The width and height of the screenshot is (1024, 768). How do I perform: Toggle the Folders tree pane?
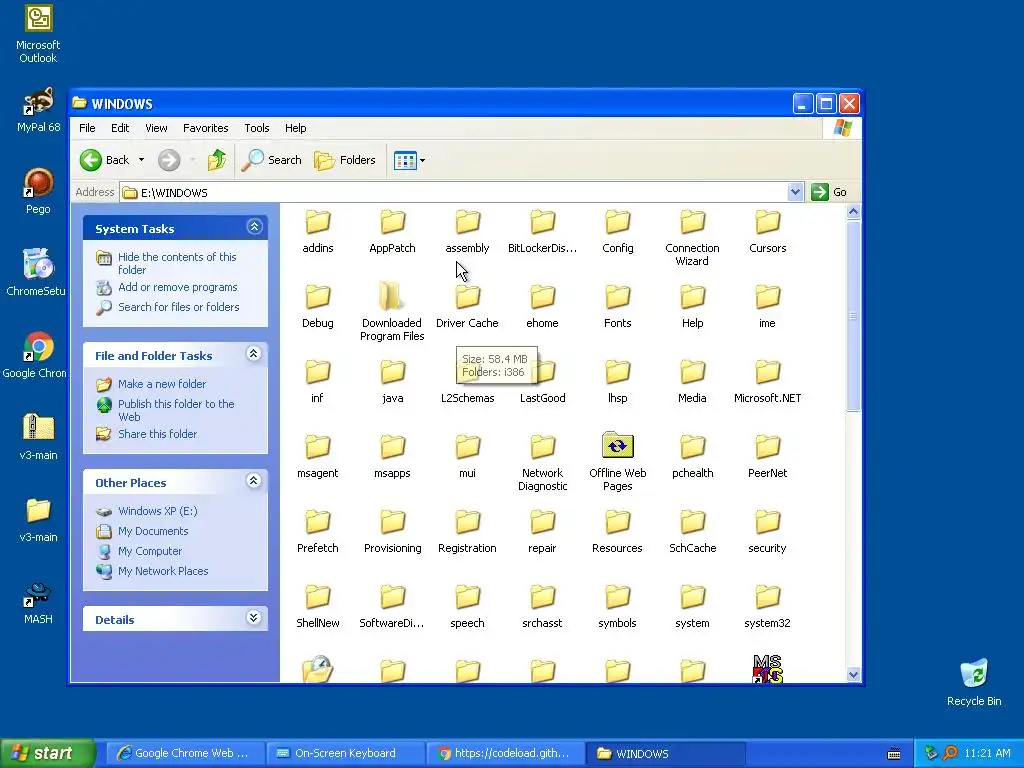pyautogui.click(x=345, y=160)
